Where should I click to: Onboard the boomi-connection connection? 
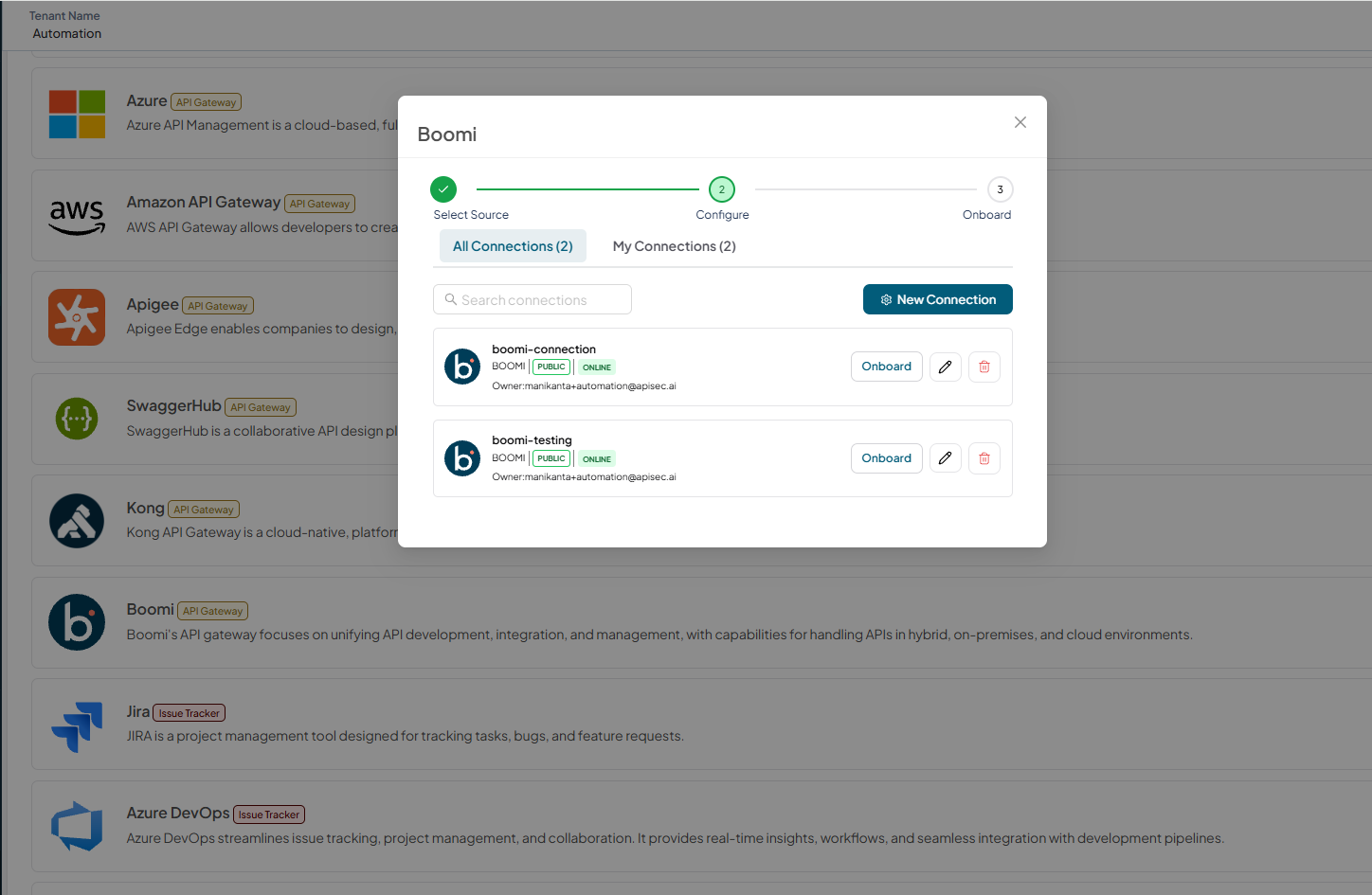[887, 367]
